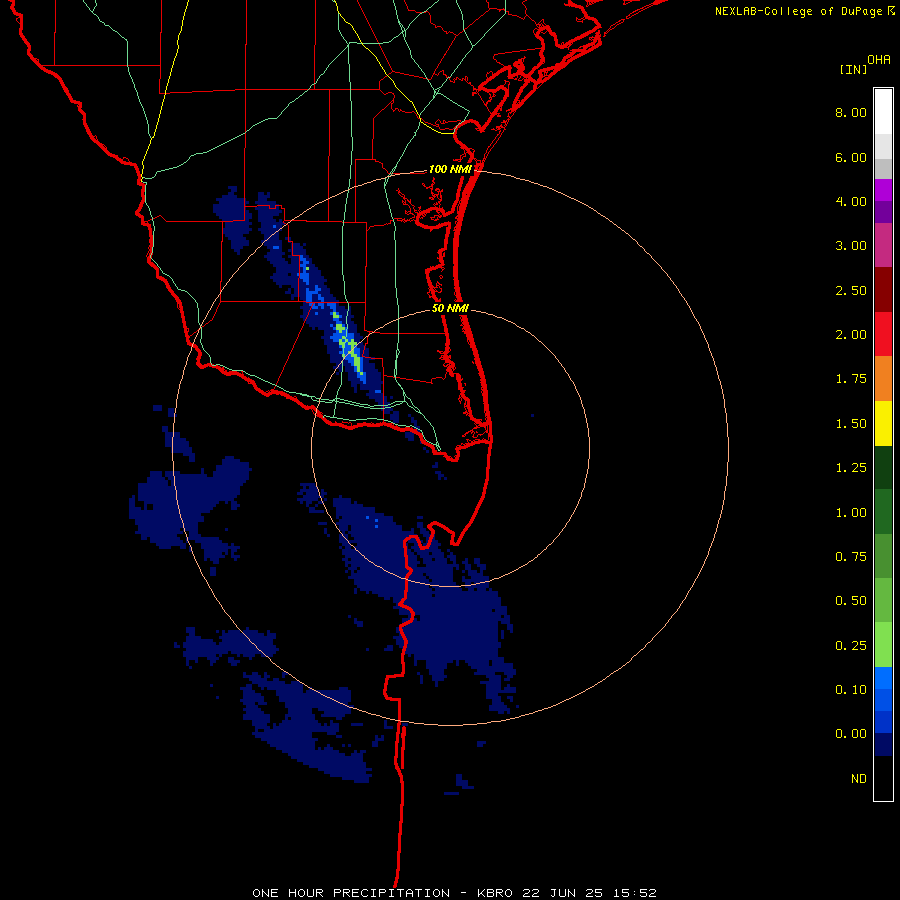The image size is (900, 900).
Task: Click the 8.00 legend value
Action: pos(851,112)
